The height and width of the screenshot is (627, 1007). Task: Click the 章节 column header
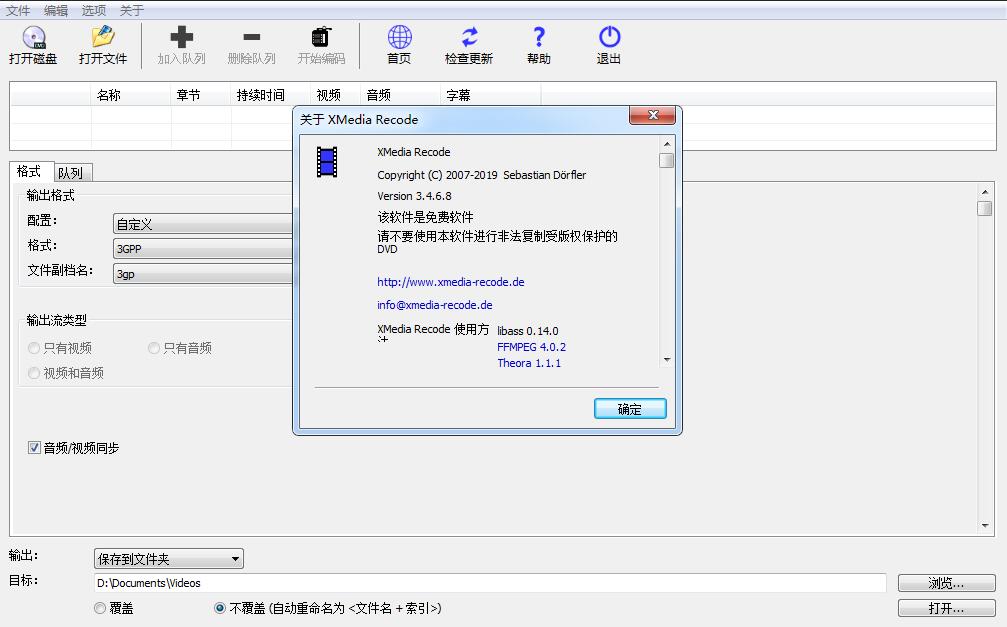(x=201, y=95)
